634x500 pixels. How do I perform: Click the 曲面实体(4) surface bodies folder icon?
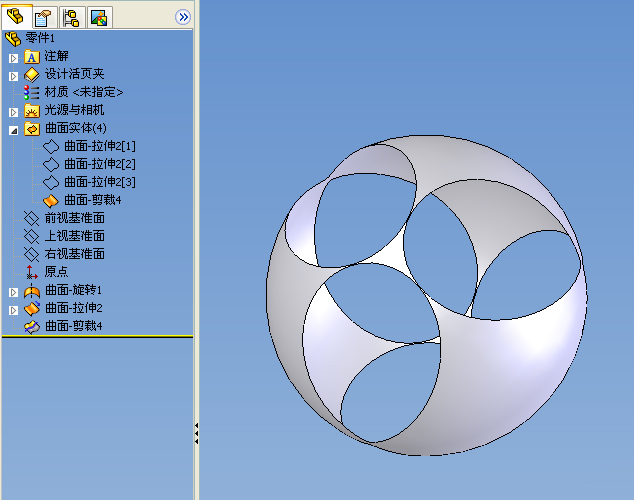tap(32, 129)
